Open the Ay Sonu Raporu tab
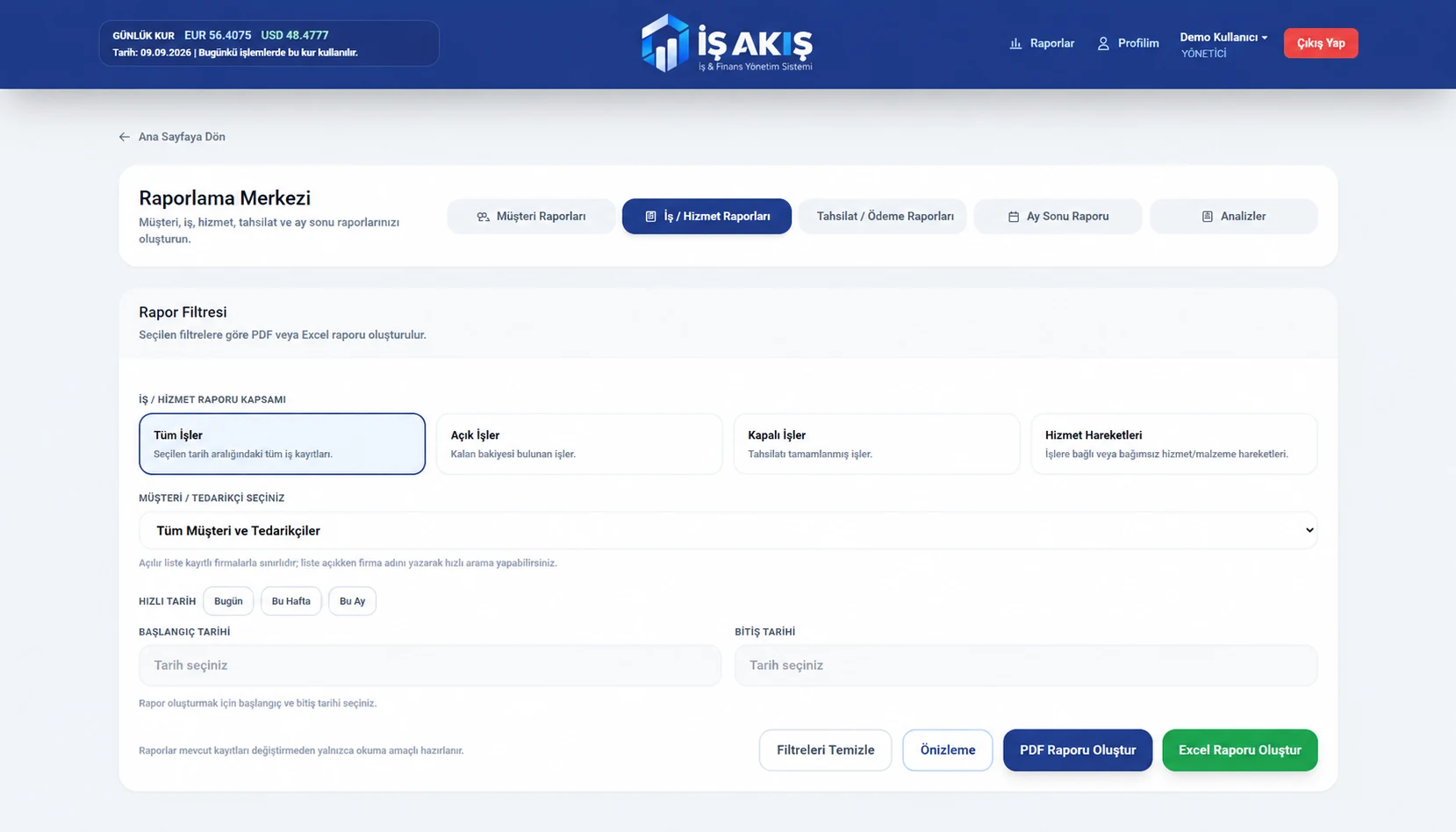The image size is (1456, 832). [x=1058, y=217]
